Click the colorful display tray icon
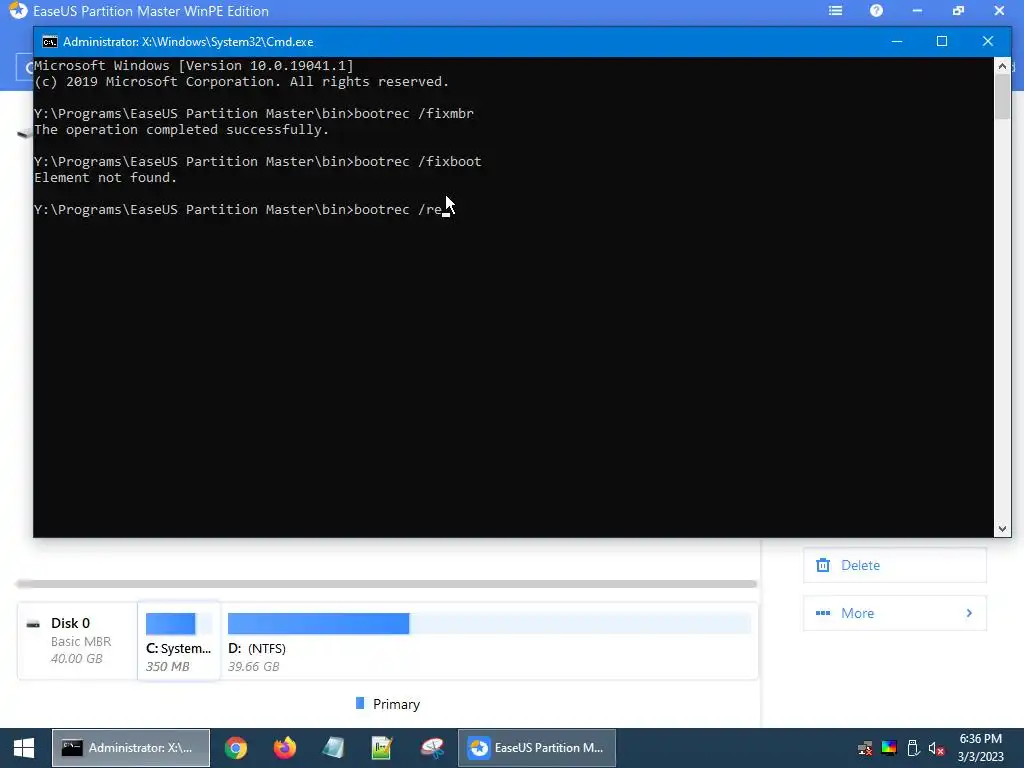The image size is (1024, 768). click(889, 748)
